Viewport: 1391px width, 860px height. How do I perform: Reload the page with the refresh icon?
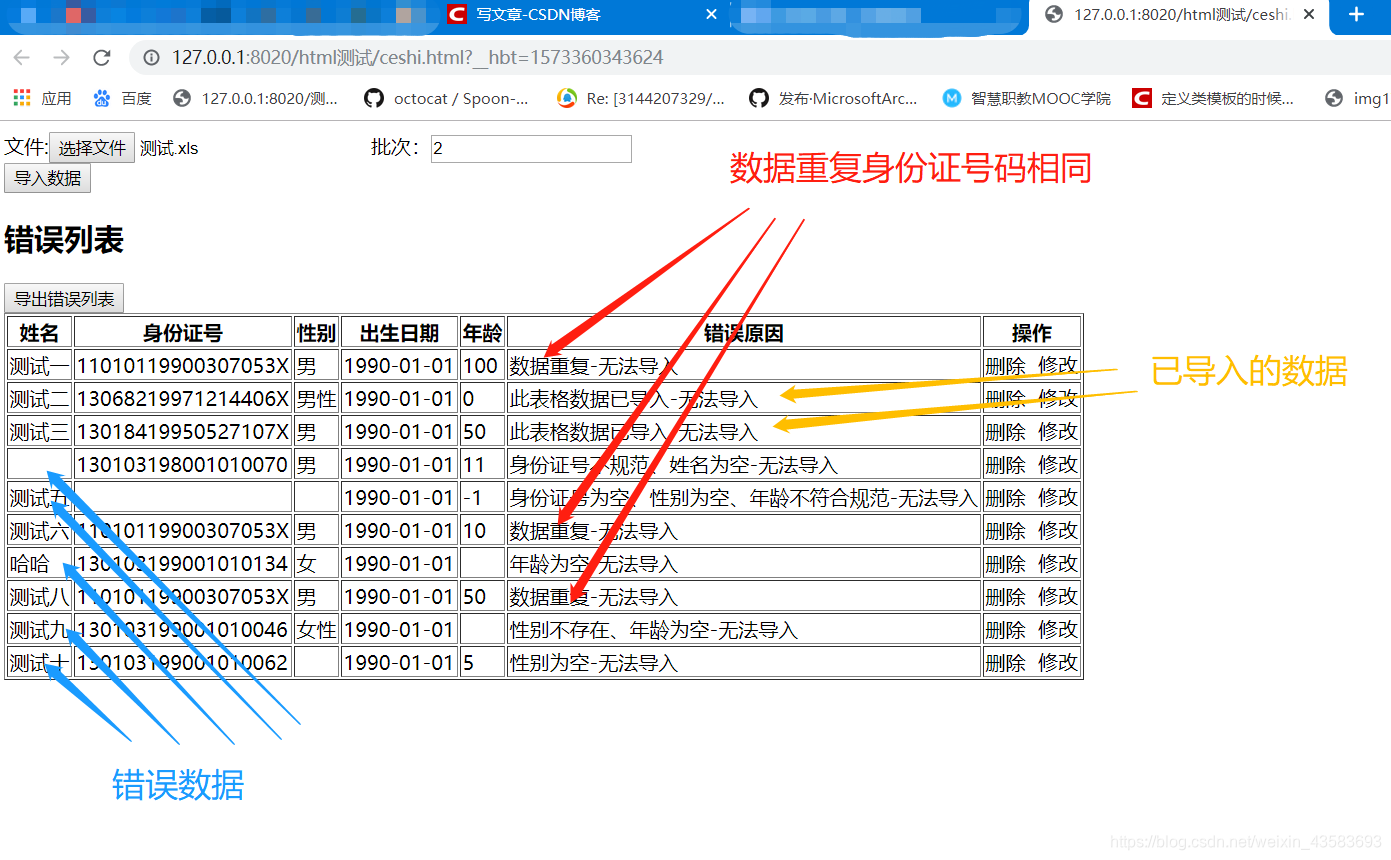coord(102,58)
